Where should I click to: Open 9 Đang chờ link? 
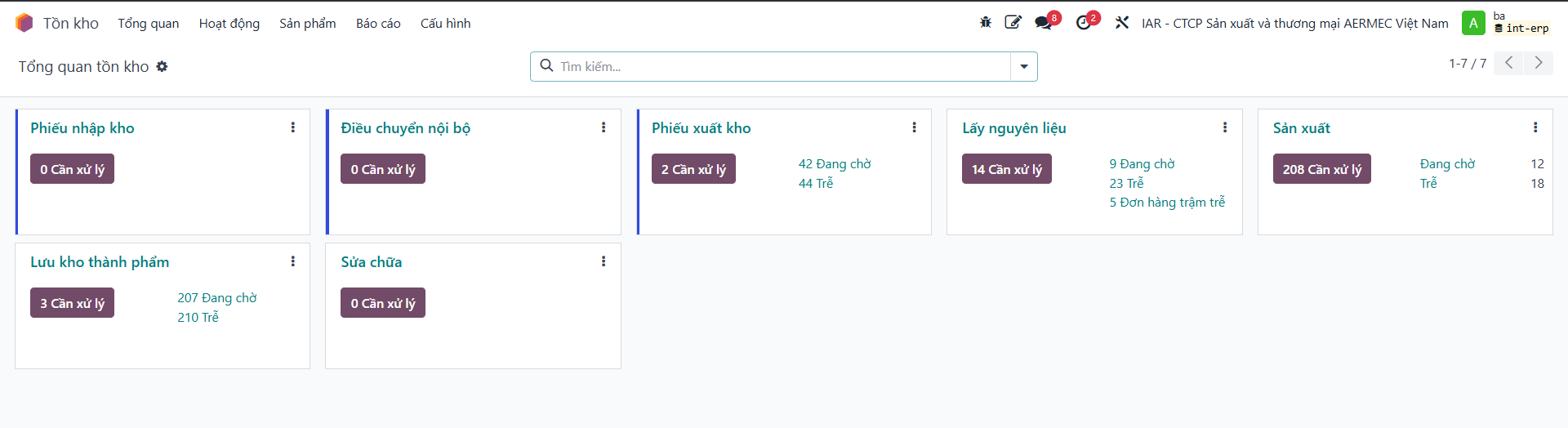tap(1142, 164)
